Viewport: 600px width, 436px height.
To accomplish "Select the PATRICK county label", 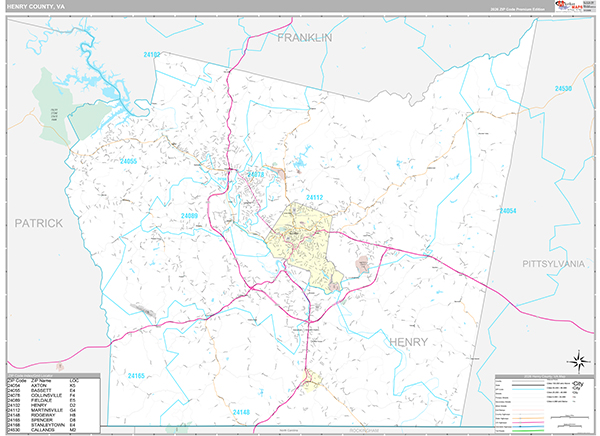I will (x=39, y=223).
